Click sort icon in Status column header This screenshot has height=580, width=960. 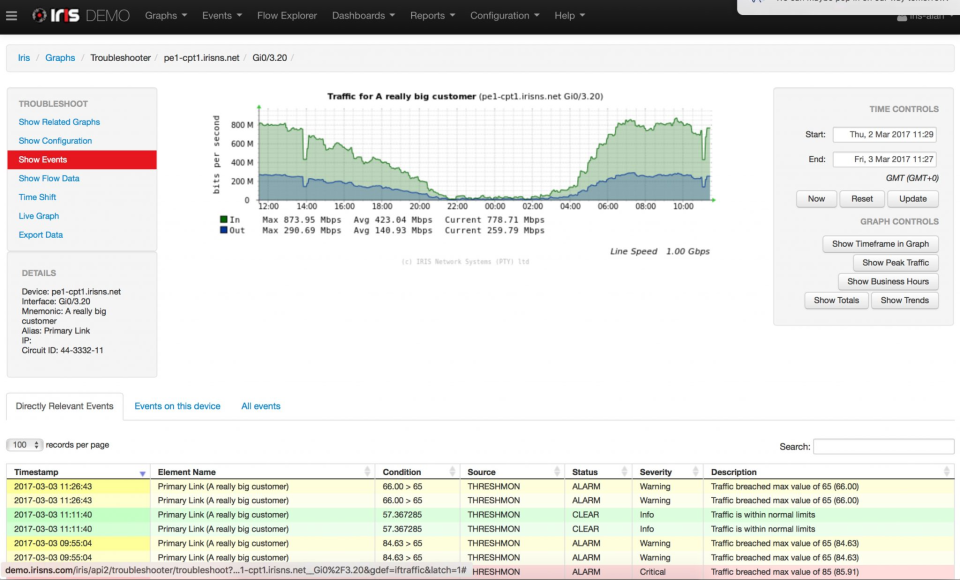(x=624, y=472)
